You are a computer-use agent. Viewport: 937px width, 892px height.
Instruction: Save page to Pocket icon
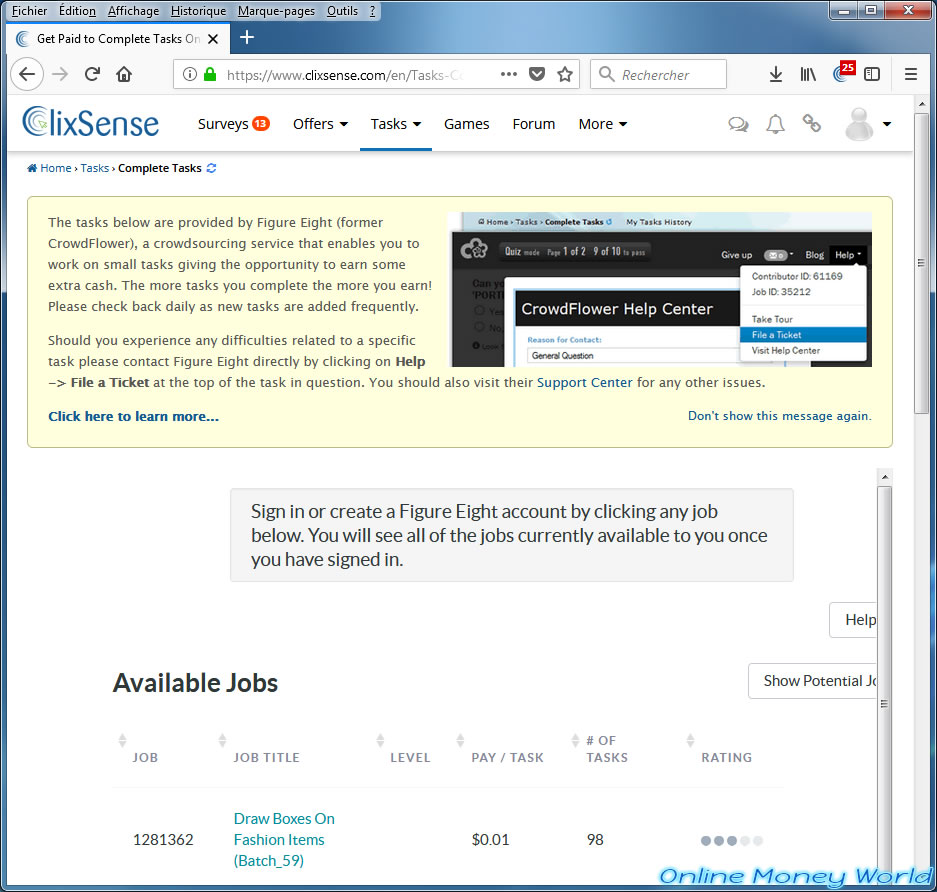[537, 74]
